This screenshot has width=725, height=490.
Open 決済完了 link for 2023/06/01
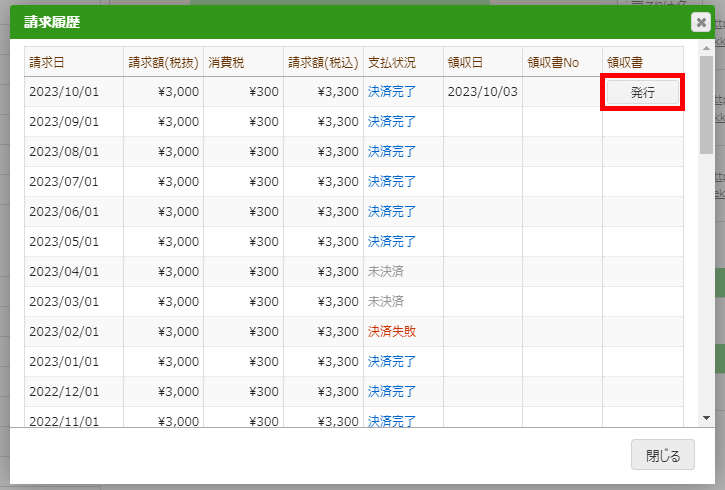[x=392, y=212]
